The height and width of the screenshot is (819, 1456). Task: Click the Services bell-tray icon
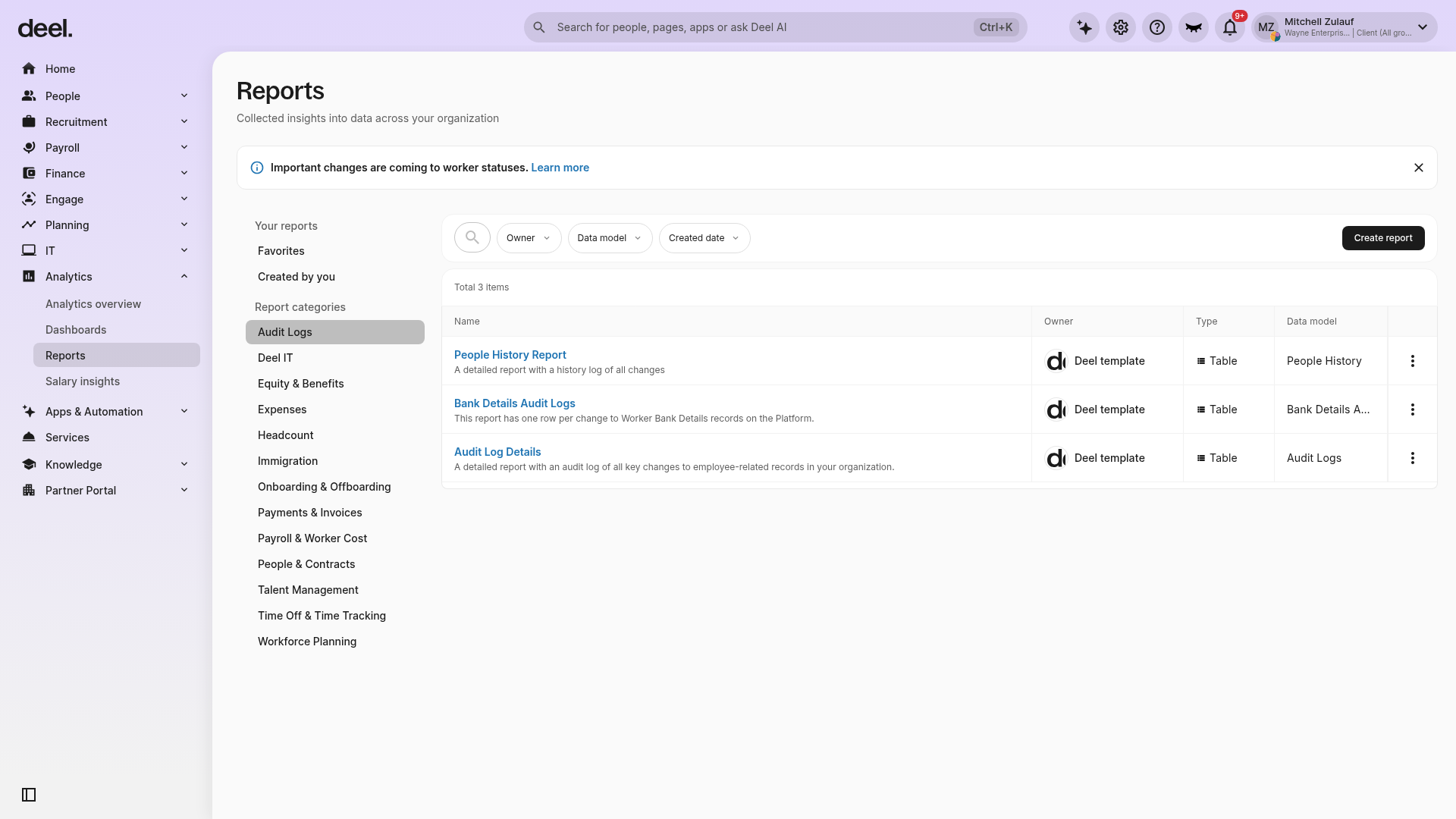pyautogui.click(x=29, y=438)
